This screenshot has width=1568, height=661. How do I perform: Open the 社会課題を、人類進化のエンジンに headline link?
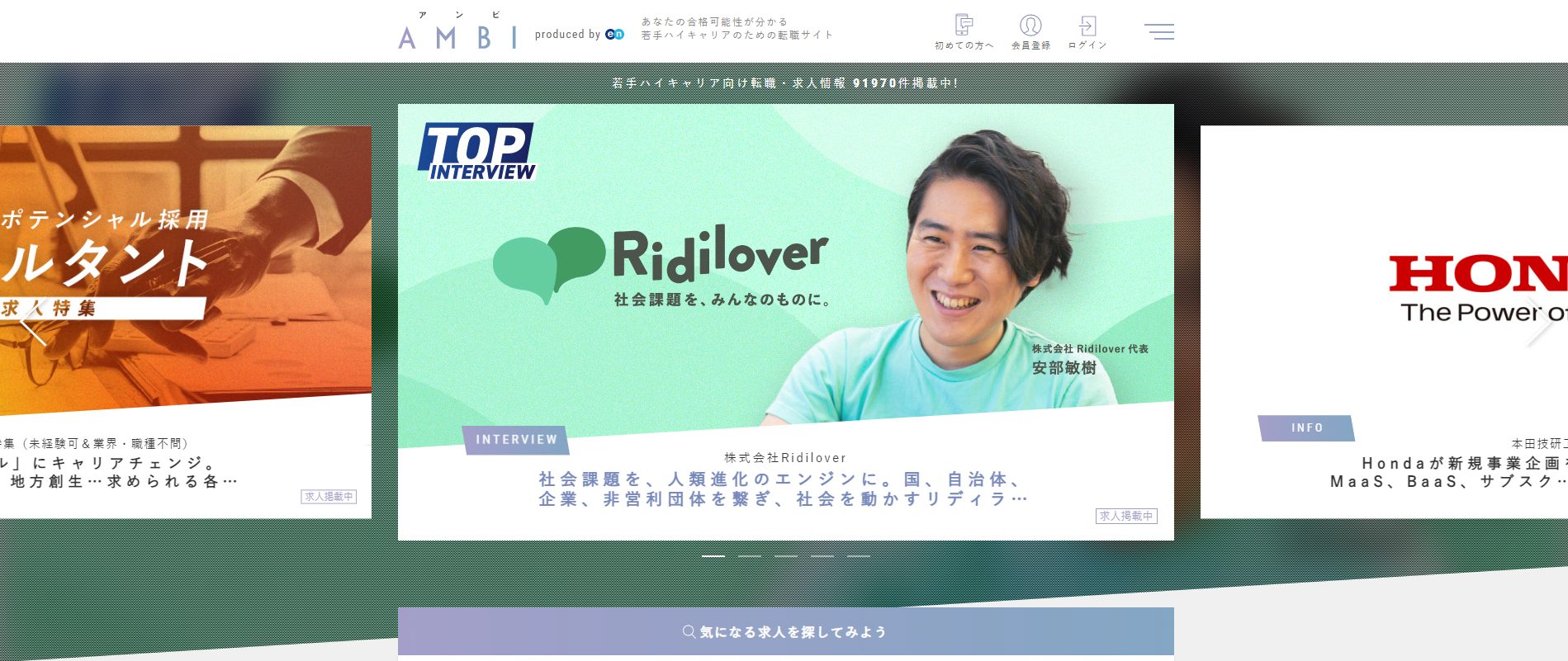pyautogui.click(x=783, y=489)
